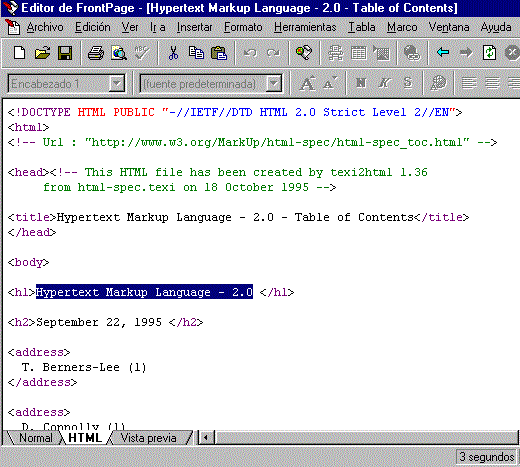This screenshot has width=520, height=467.
Task: Toggle underline with the S button
Action: click(407, 83)
